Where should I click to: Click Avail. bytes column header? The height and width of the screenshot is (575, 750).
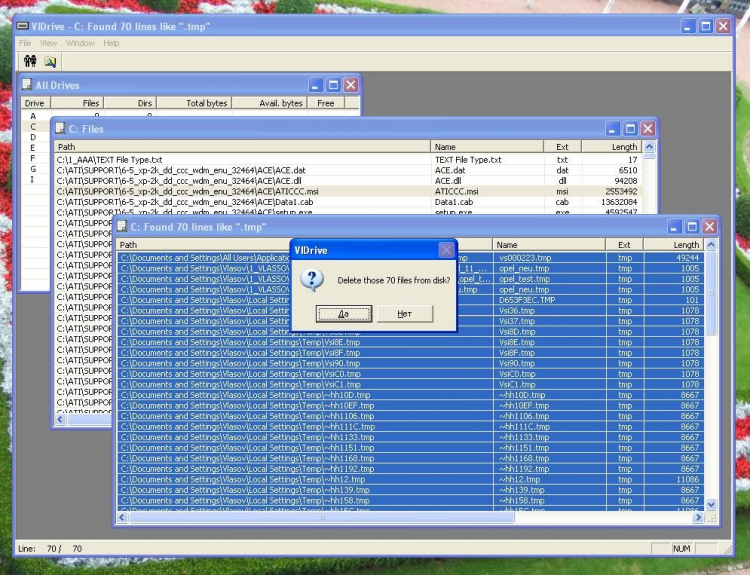[269, 103]
